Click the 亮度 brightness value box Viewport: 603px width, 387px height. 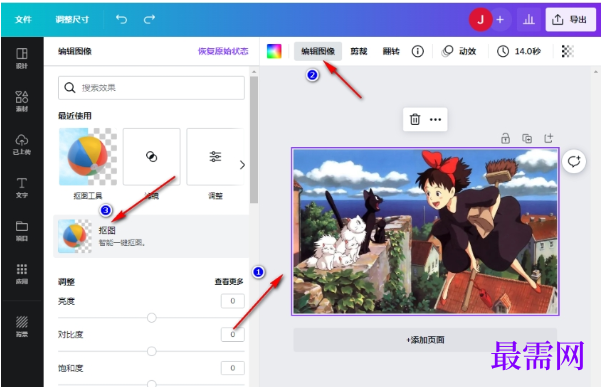[x=233, y=301]
